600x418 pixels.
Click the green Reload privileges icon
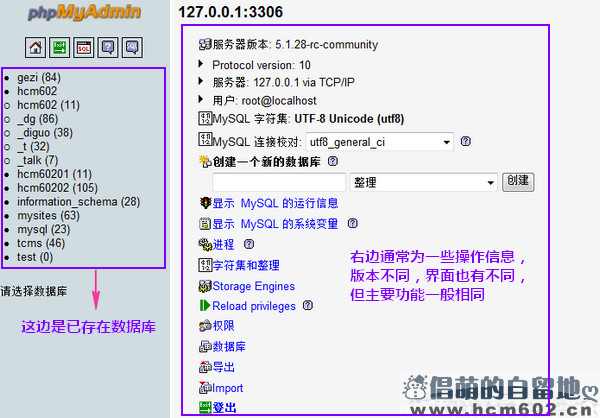click(205, 305)
